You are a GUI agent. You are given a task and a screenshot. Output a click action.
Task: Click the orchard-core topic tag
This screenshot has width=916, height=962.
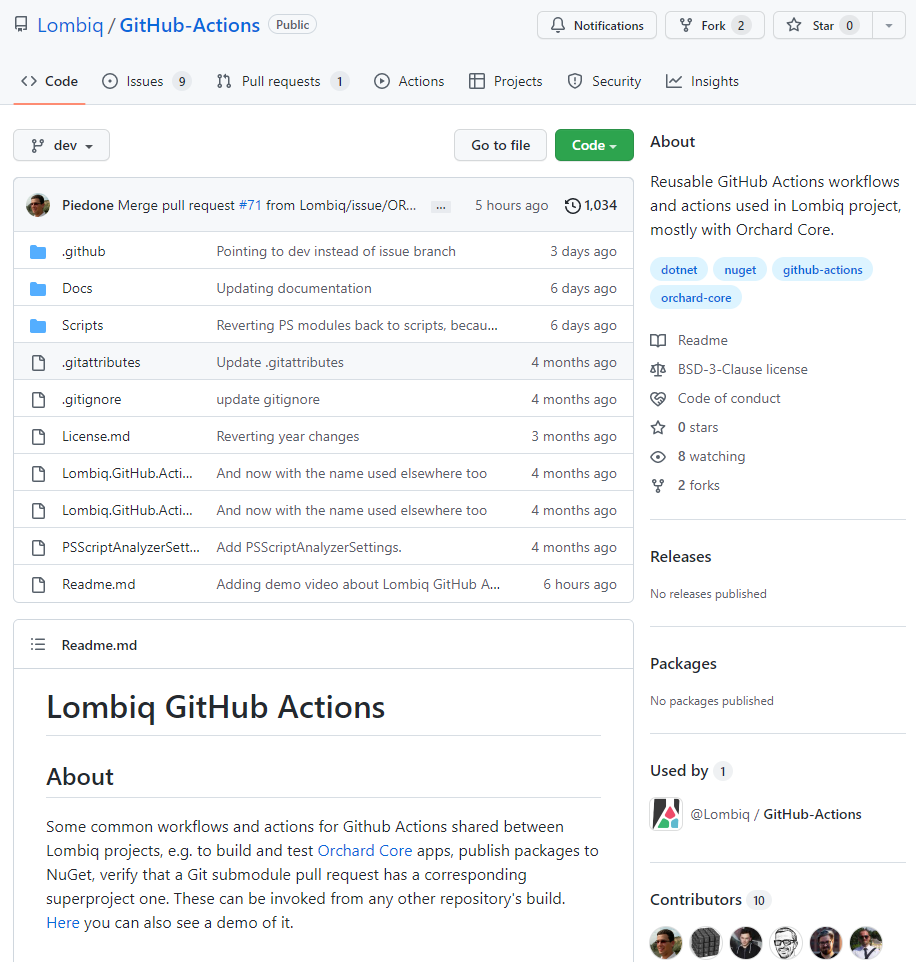pos(696,298)
